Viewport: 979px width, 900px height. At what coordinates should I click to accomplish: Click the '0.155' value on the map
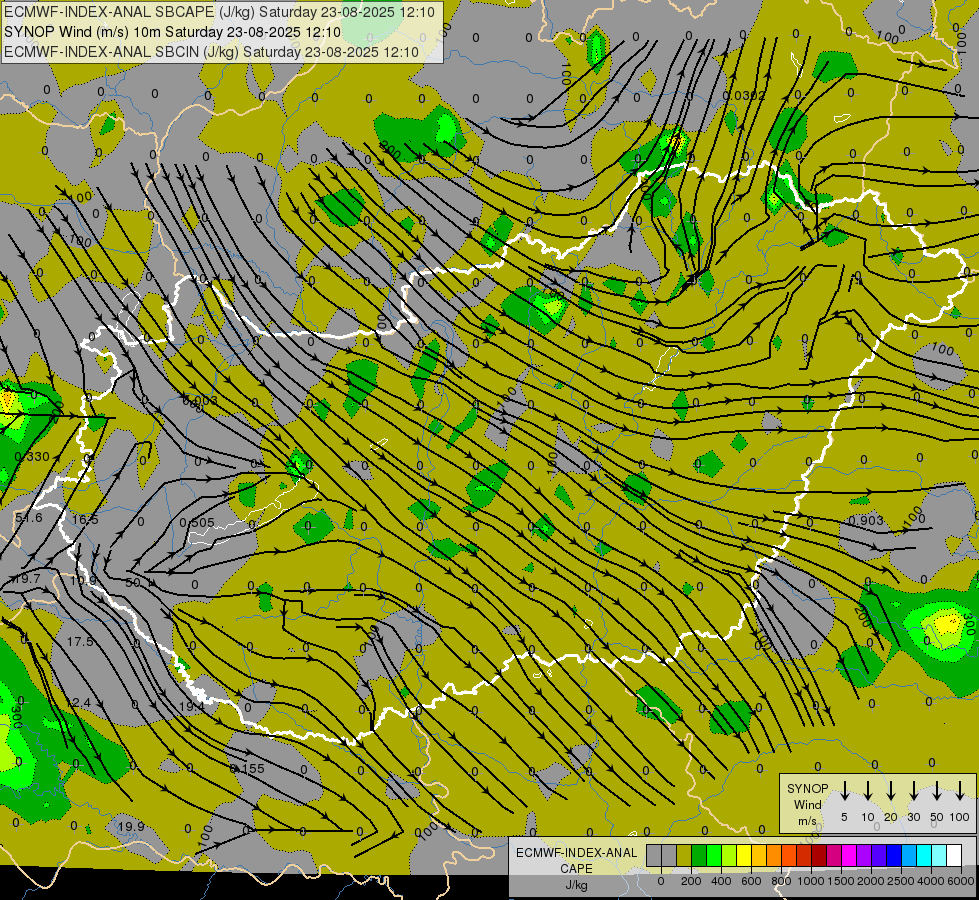click(x=247, y=768)
